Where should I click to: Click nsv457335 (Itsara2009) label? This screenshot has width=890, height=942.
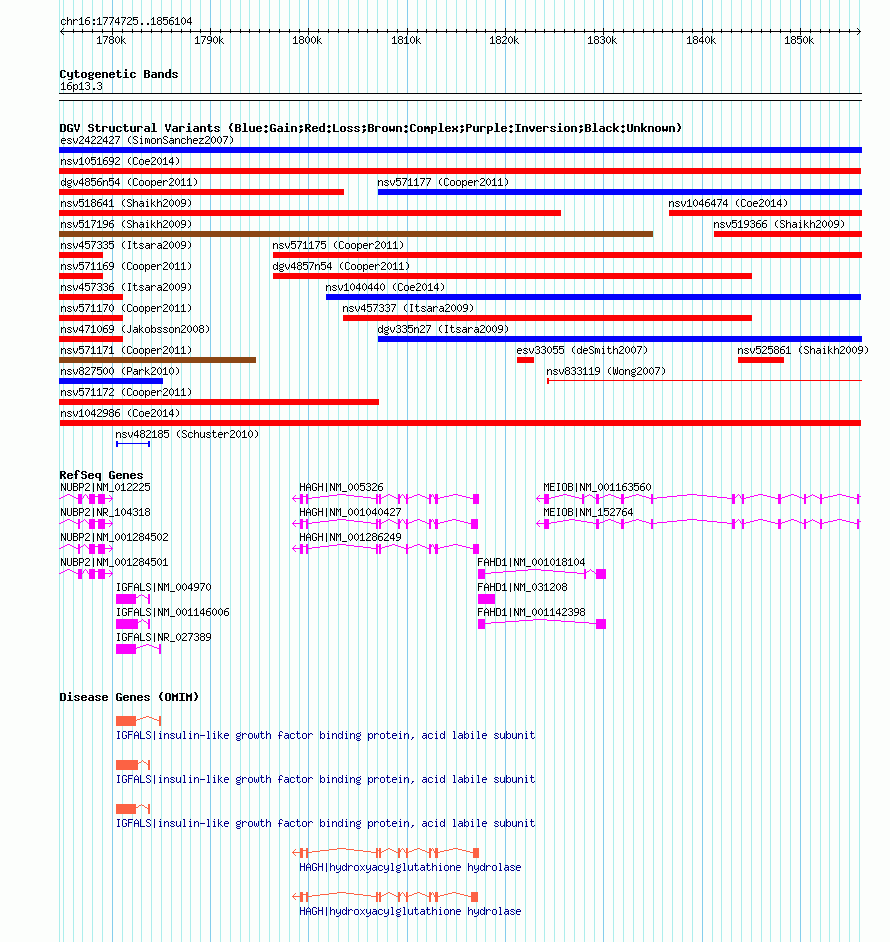pyautogui.click(x=126, y=246)
